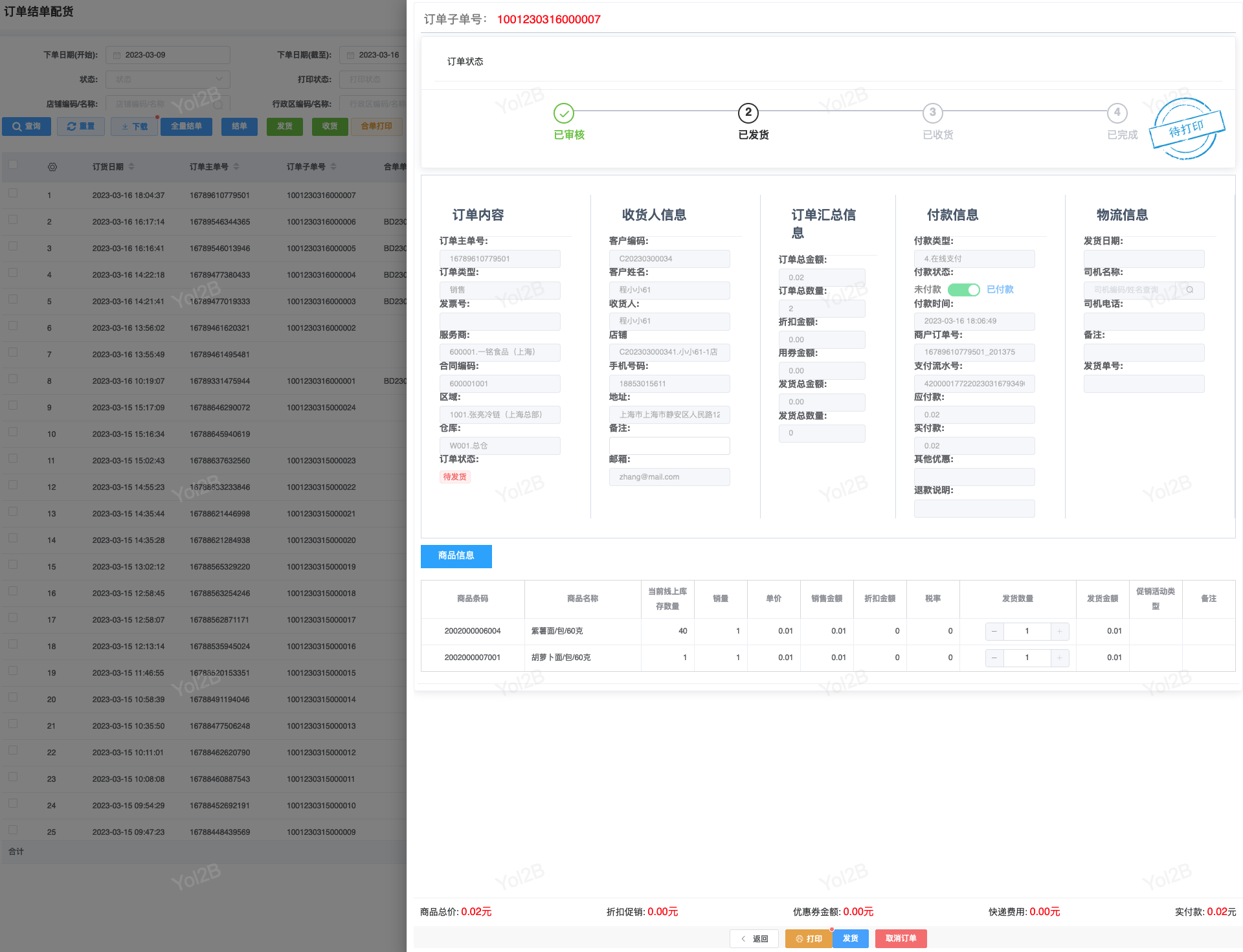The width and height of the screenshot is (1243, 952).
Task: Click minus stepper for 胡萝卜面 shipping quantity
Action: point(994,658)
